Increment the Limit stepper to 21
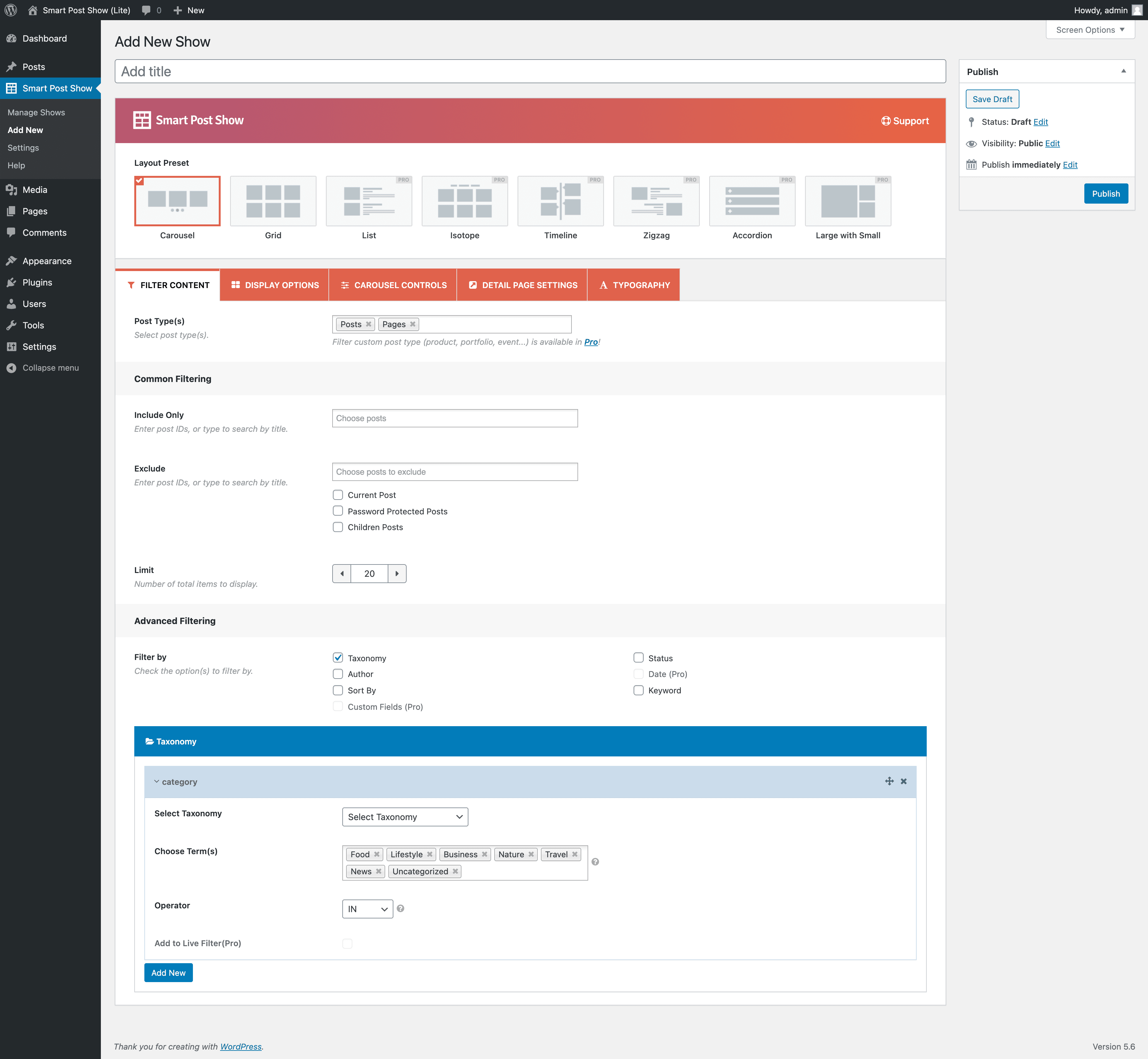The height and width of the screenshot is (1059, 1148). (397, 573)
